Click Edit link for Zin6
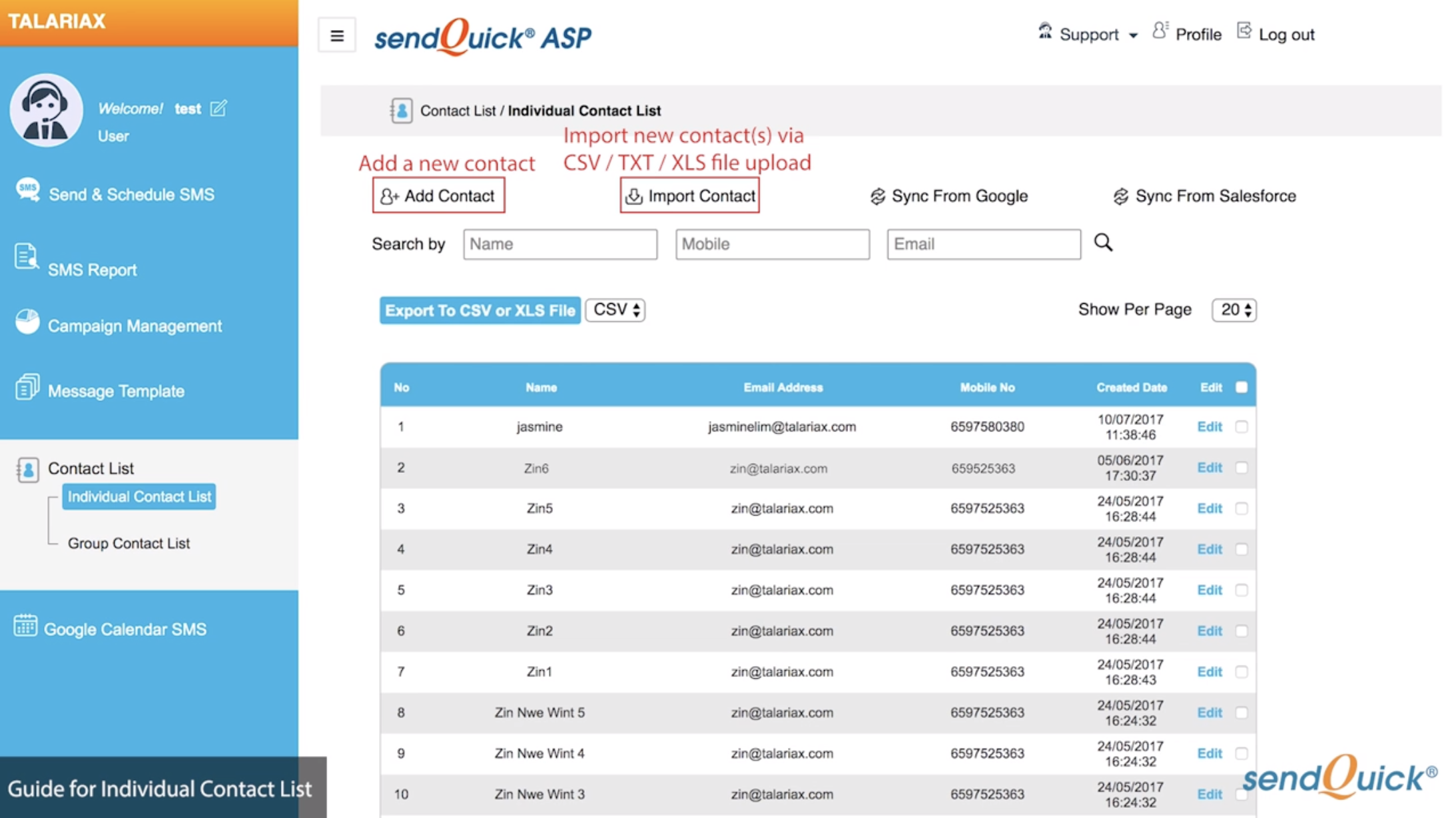This screenshot has width=1456, height=818. tap(1210, 468)
